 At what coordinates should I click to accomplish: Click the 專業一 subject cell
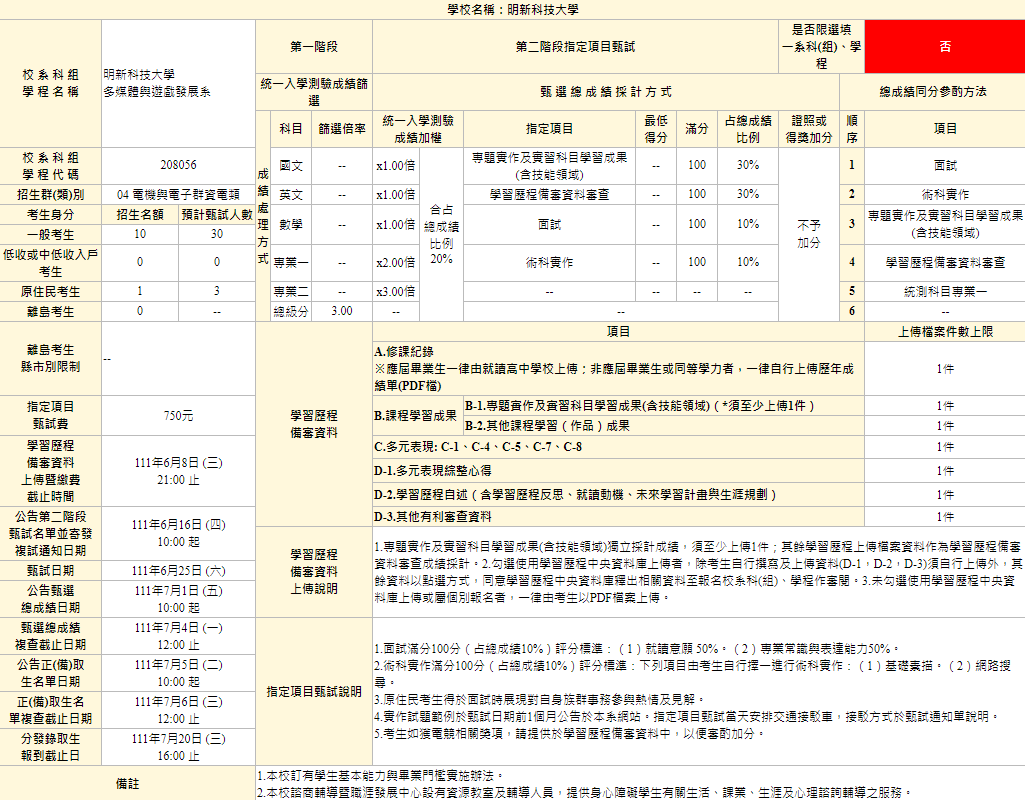pyautogui.click(x=291, y=263)
